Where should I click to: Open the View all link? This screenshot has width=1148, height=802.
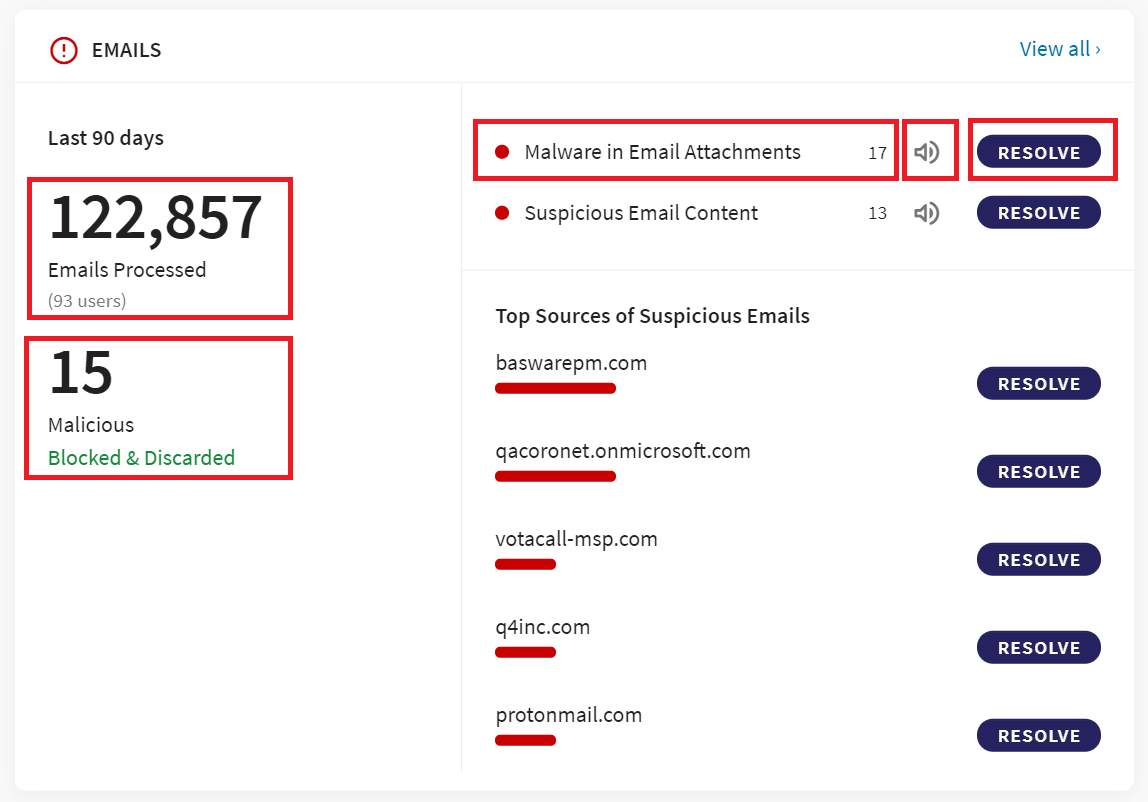click(x=1060, y=49)
